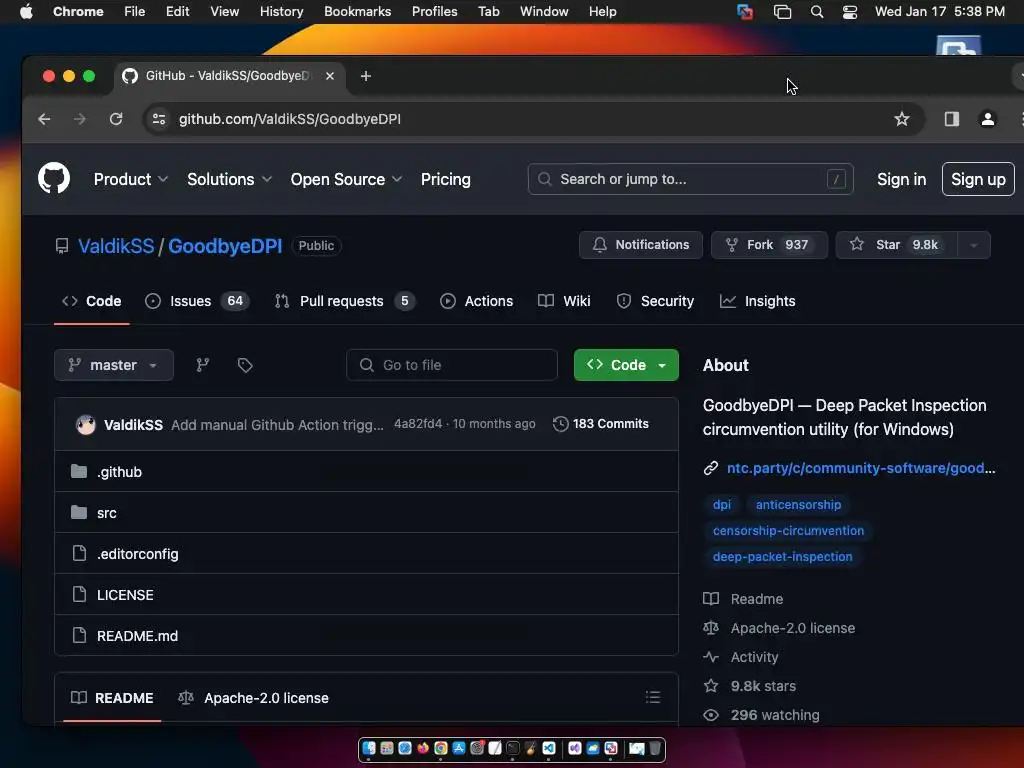Expand Solutions navigation menu
The width and height of the screenshot is (1024, 768).
point(229,179)
